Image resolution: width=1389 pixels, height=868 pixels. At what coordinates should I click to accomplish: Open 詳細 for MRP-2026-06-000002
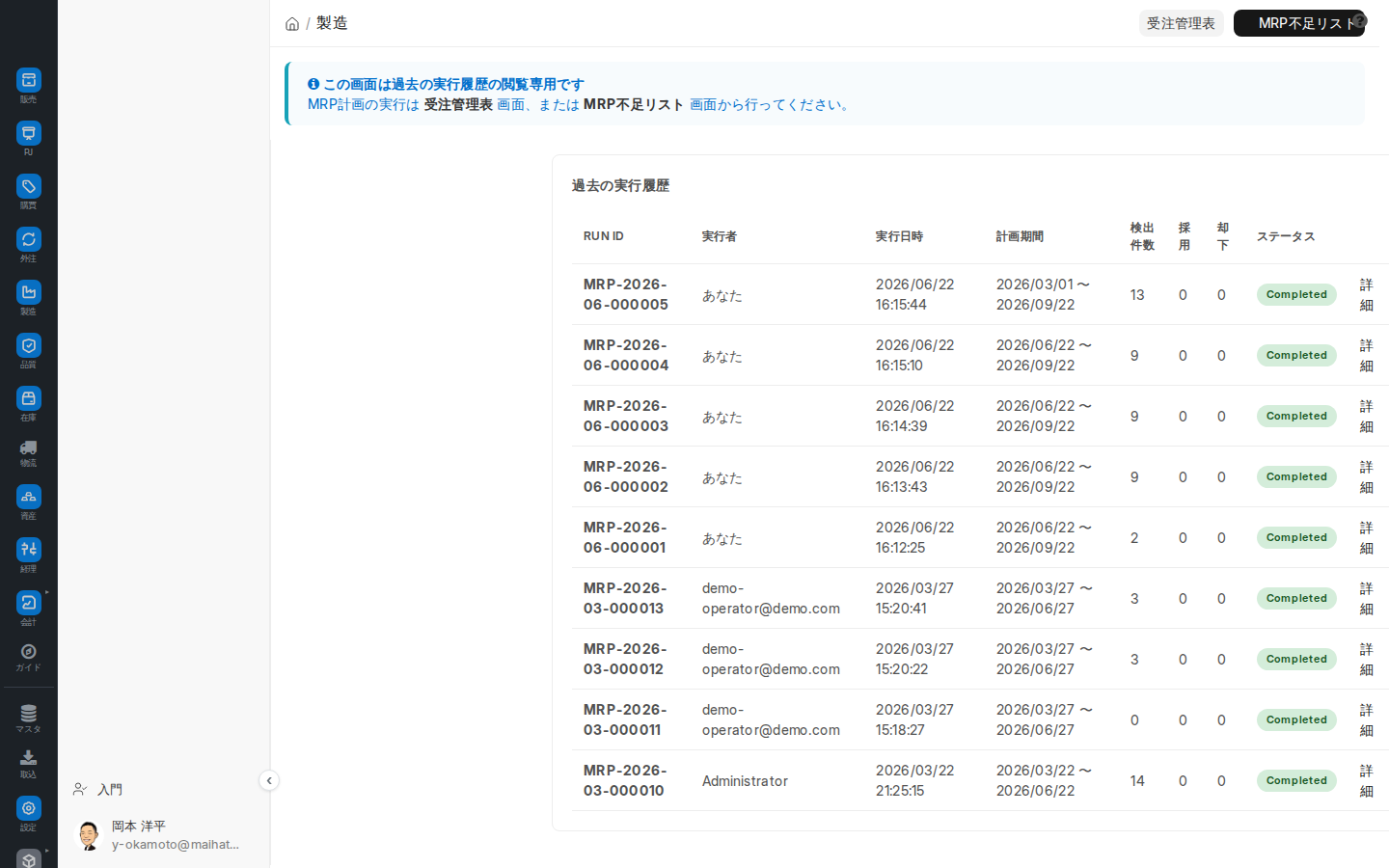coord(1367,476)
